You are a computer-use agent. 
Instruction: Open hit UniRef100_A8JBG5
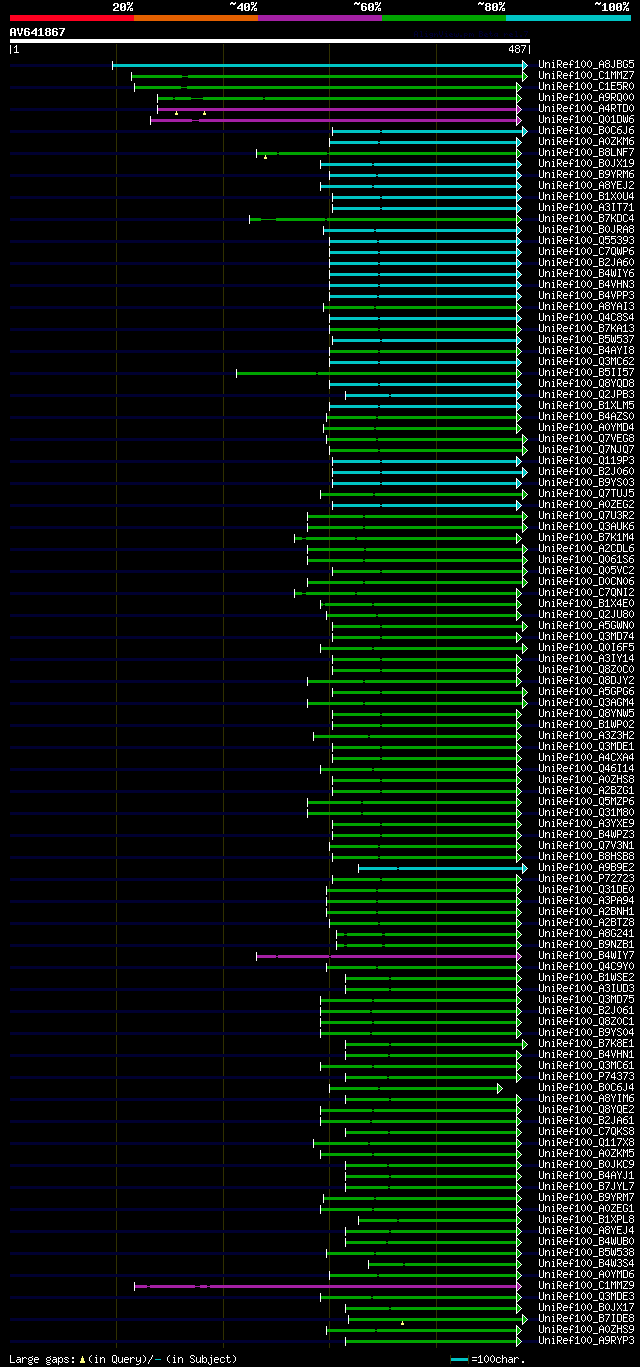pos(586,65)
